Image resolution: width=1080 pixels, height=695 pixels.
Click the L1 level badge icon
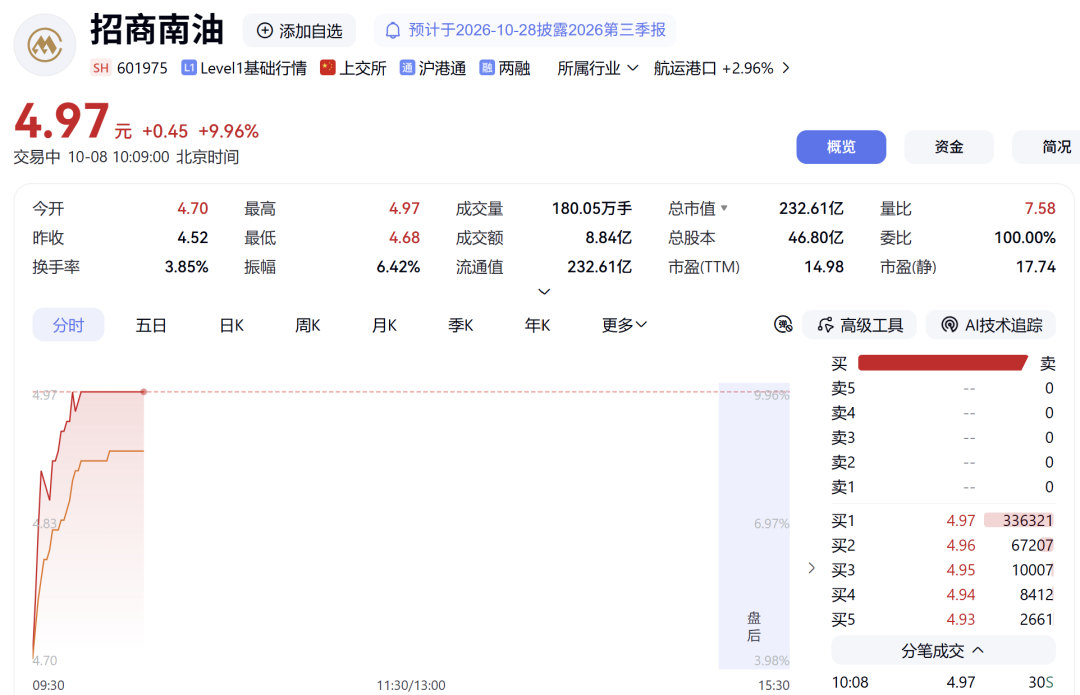pos(189,68)
